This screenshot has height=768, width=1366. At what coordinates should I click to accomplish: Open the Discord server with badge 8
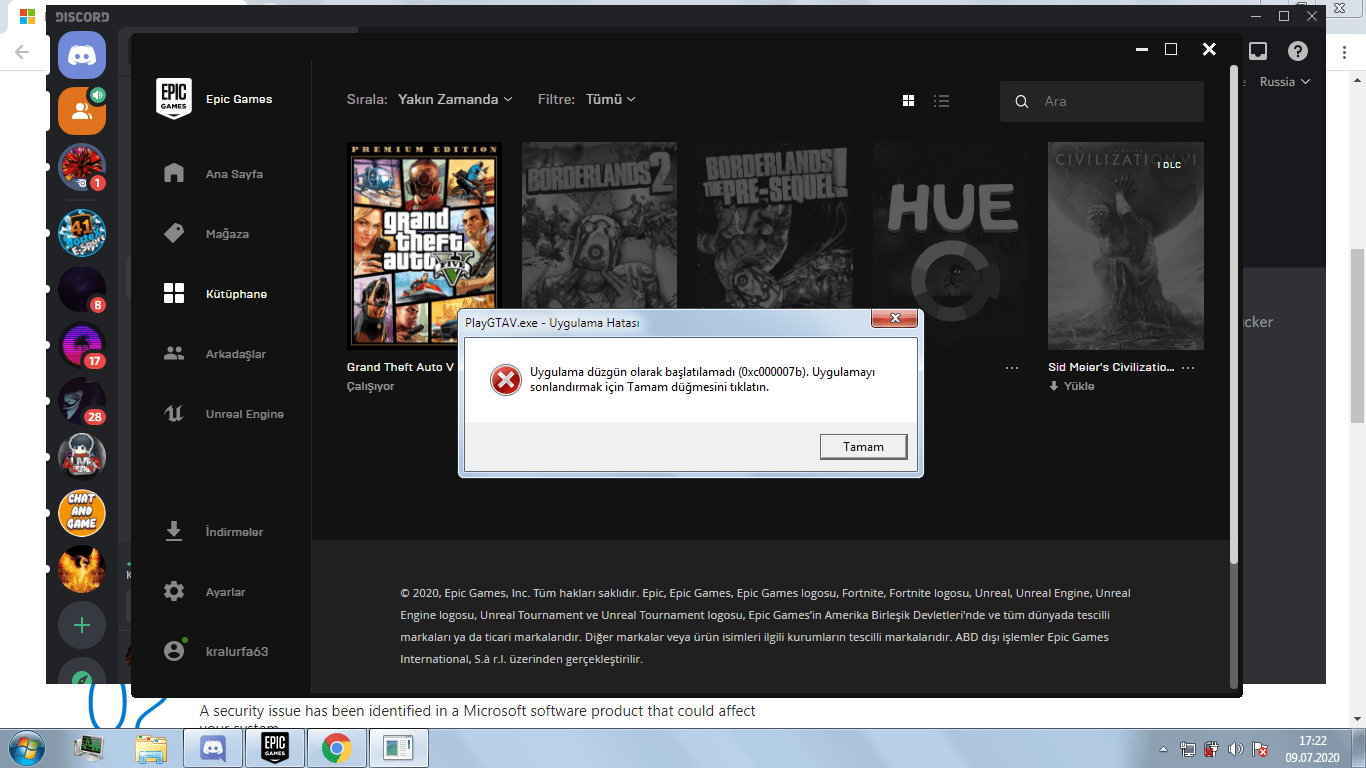(x=82, y=289)
